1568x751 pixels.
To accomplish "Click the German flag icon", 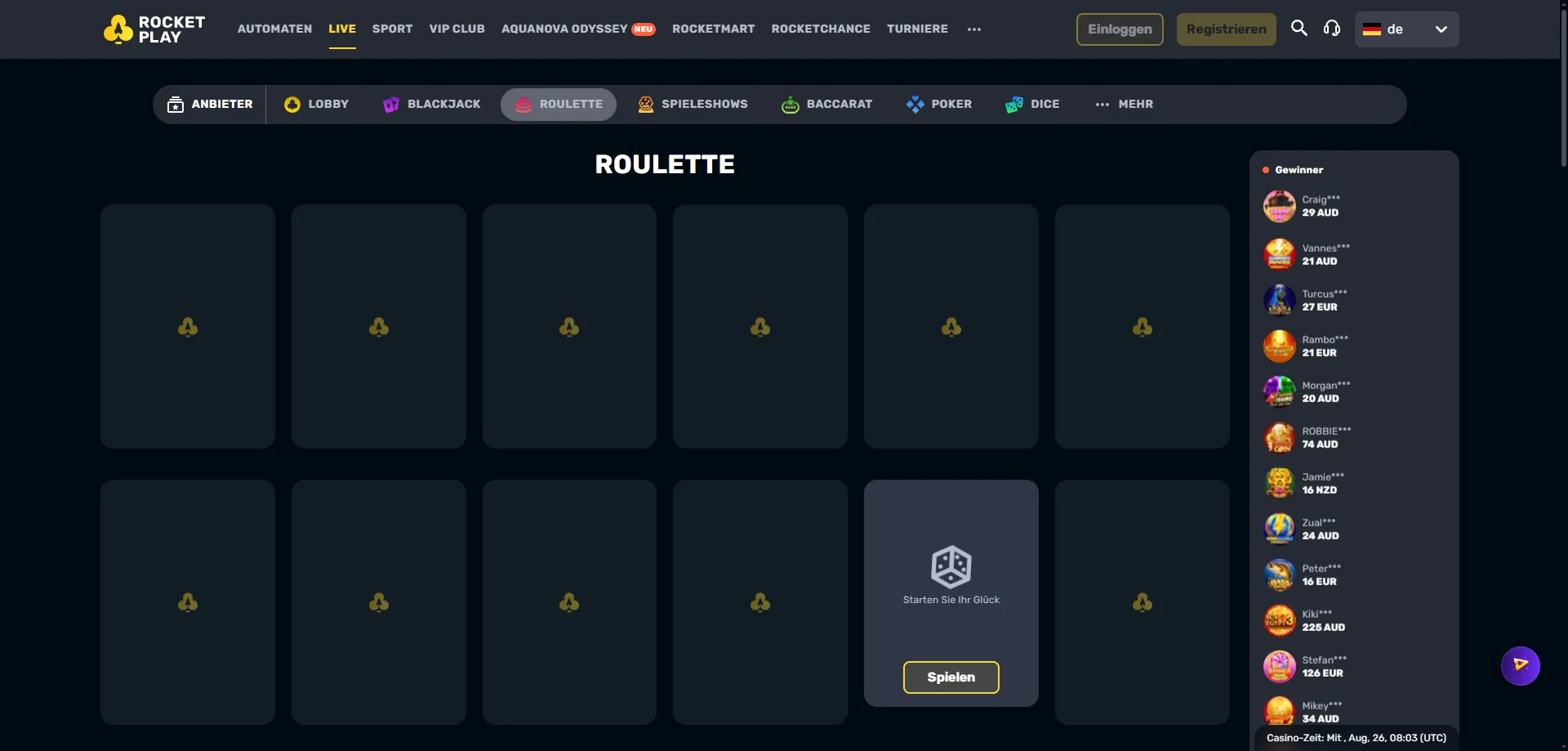I will pos(1372,29).
